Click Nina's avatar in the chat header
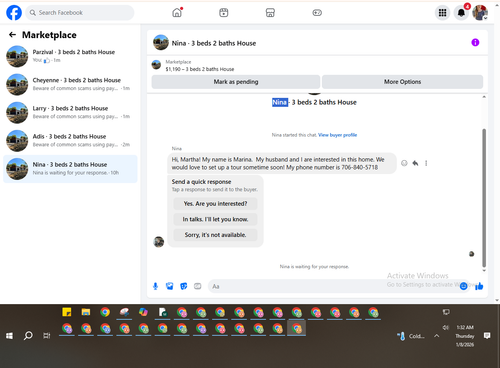This screenshot has width=500, height=368. (161, 43)
